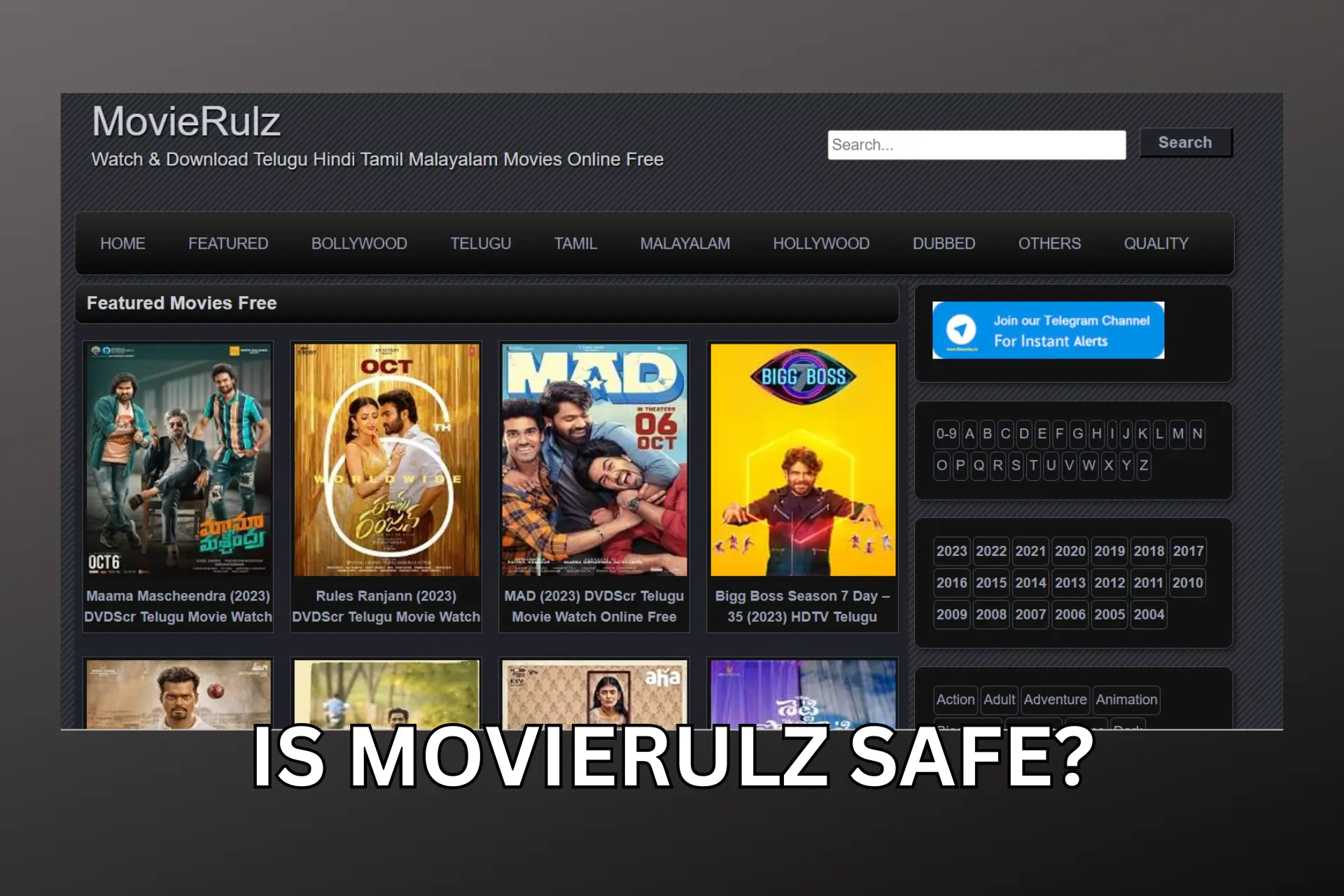Viewport: 1344px width, 896px height.
Task: Click the HOME menu tab
Action: (122, 243)
